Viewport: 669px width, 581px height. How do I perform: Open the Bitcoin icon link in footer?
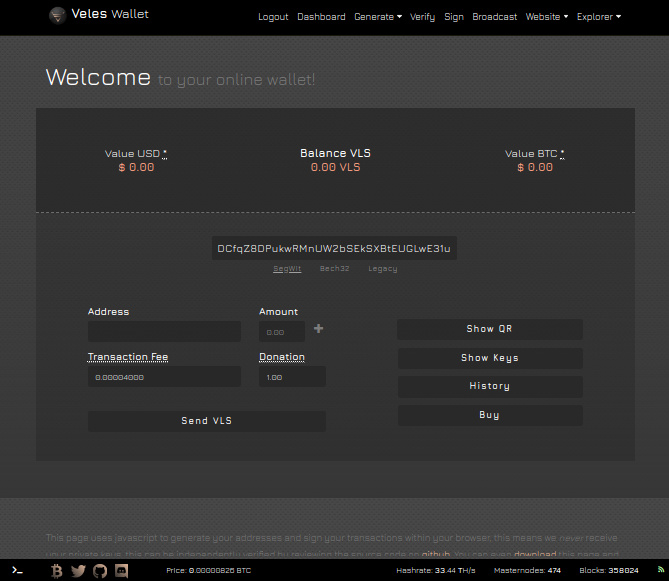pyautogui.click(x=56, y=571)
